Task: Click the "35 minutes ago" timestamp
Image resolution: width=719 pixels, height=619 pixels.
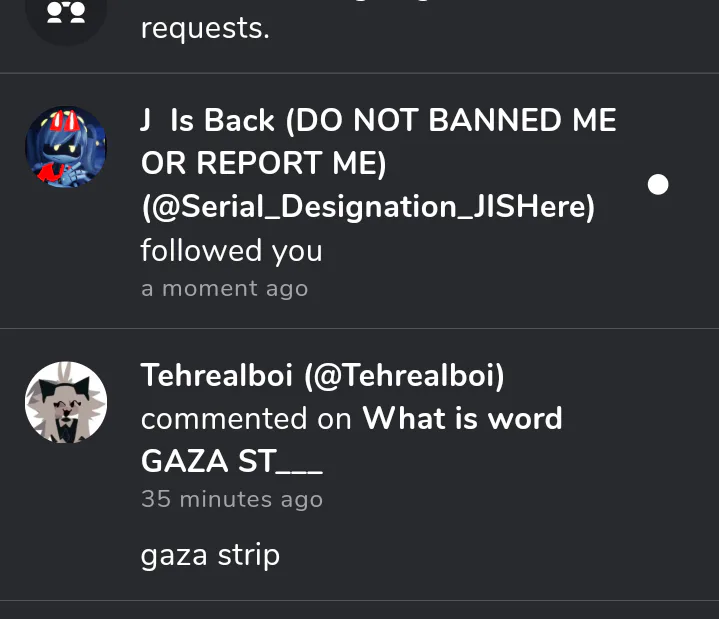Action: (232, 499)
